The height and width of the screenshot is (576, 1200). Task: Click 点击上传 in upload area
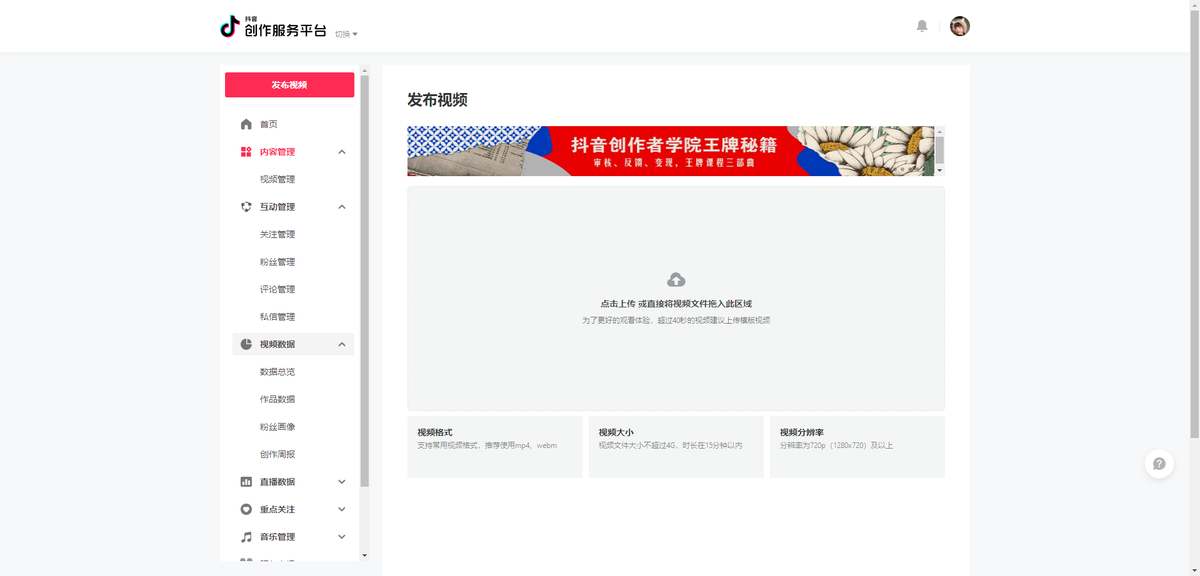[x=618, y=304]
